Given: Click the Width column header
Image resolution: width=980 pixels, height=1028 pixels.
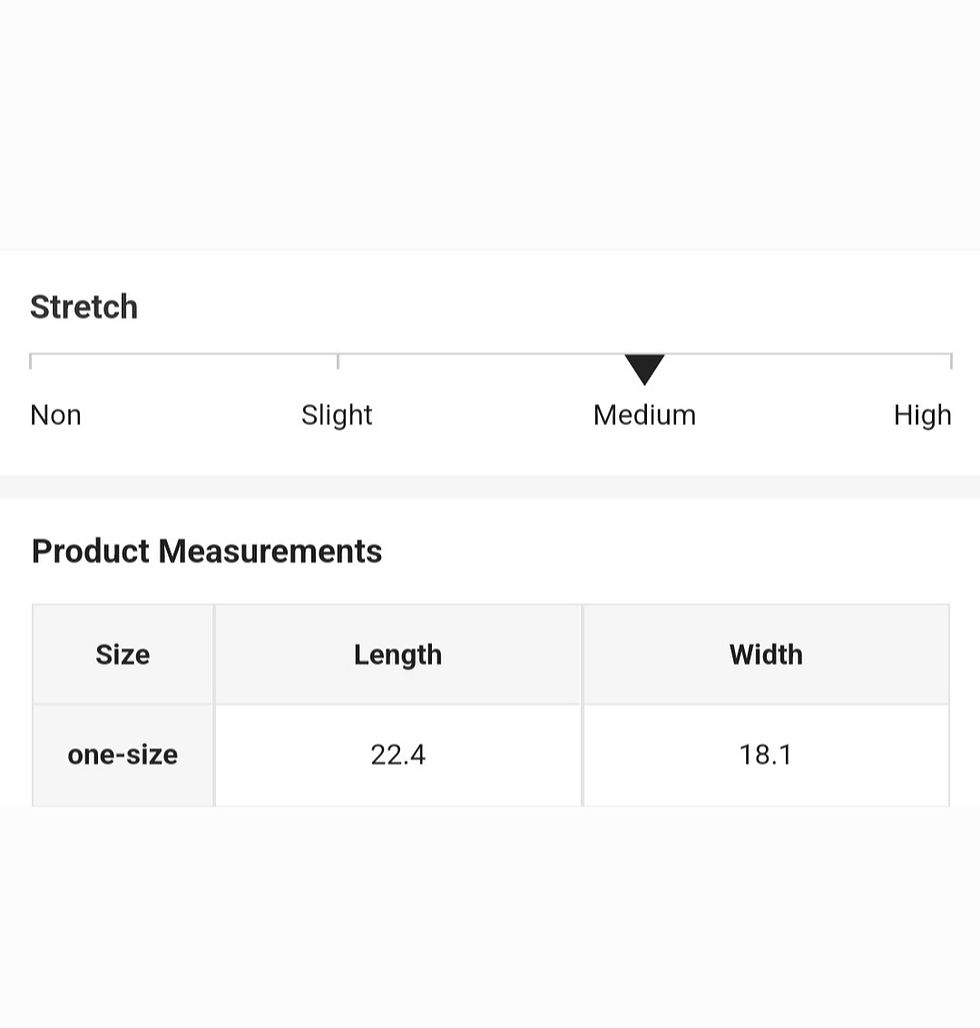Looking at the screenshot, I should click(766, 654).
